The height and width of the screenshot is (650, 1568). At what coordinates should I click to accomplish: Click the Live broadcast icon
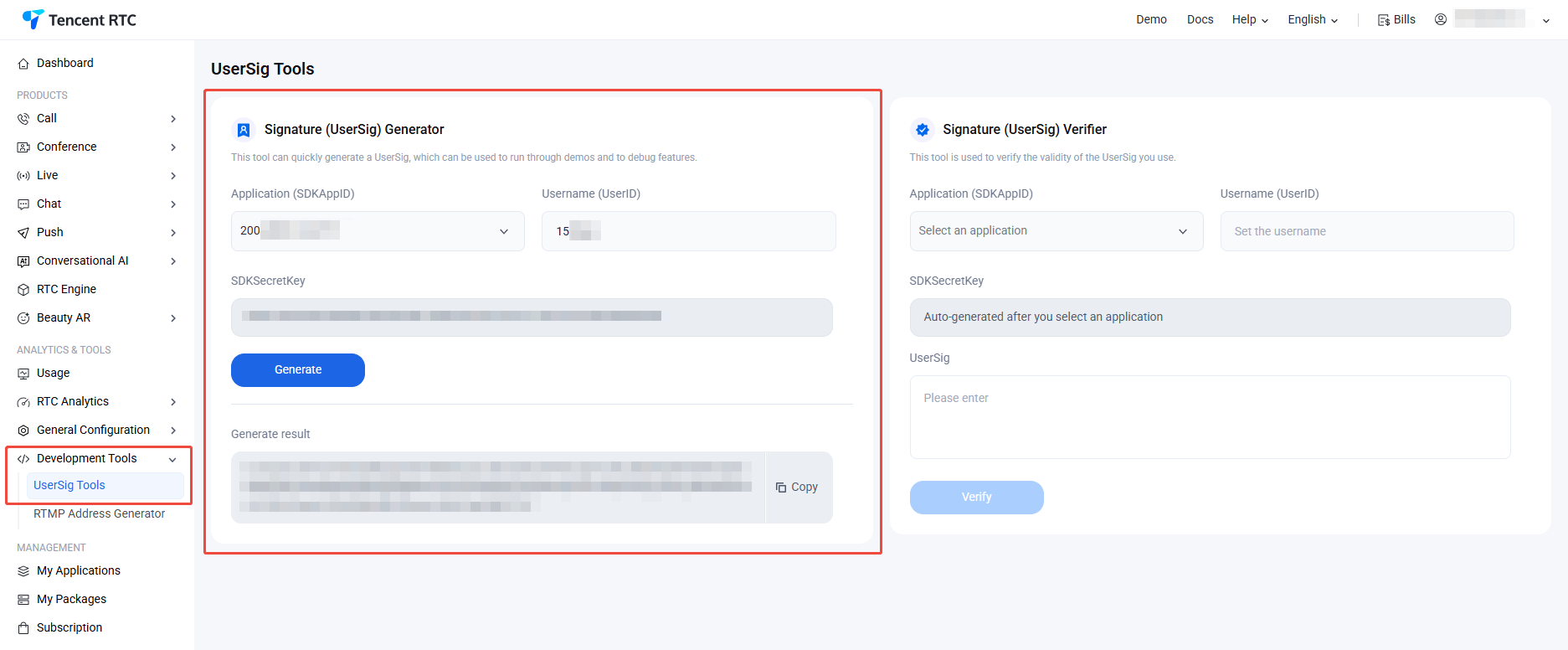pos(23,176)
